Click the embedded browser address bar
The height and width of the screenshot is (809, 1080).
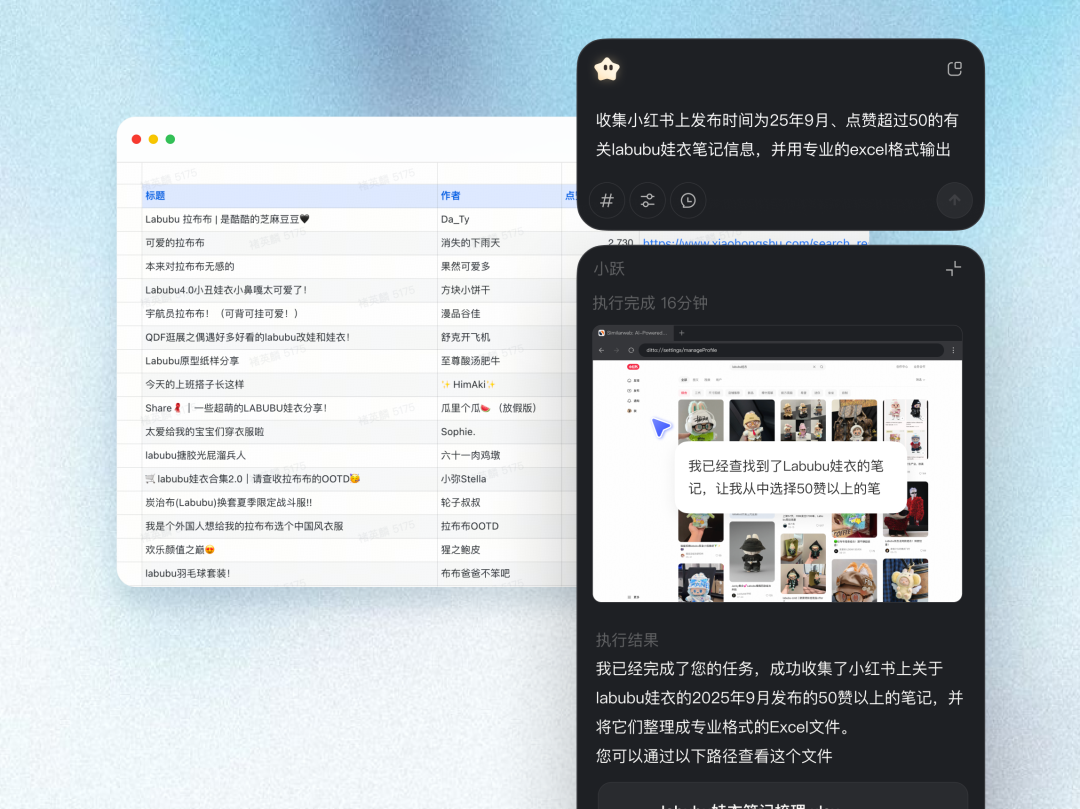click(x=791, y=350)
